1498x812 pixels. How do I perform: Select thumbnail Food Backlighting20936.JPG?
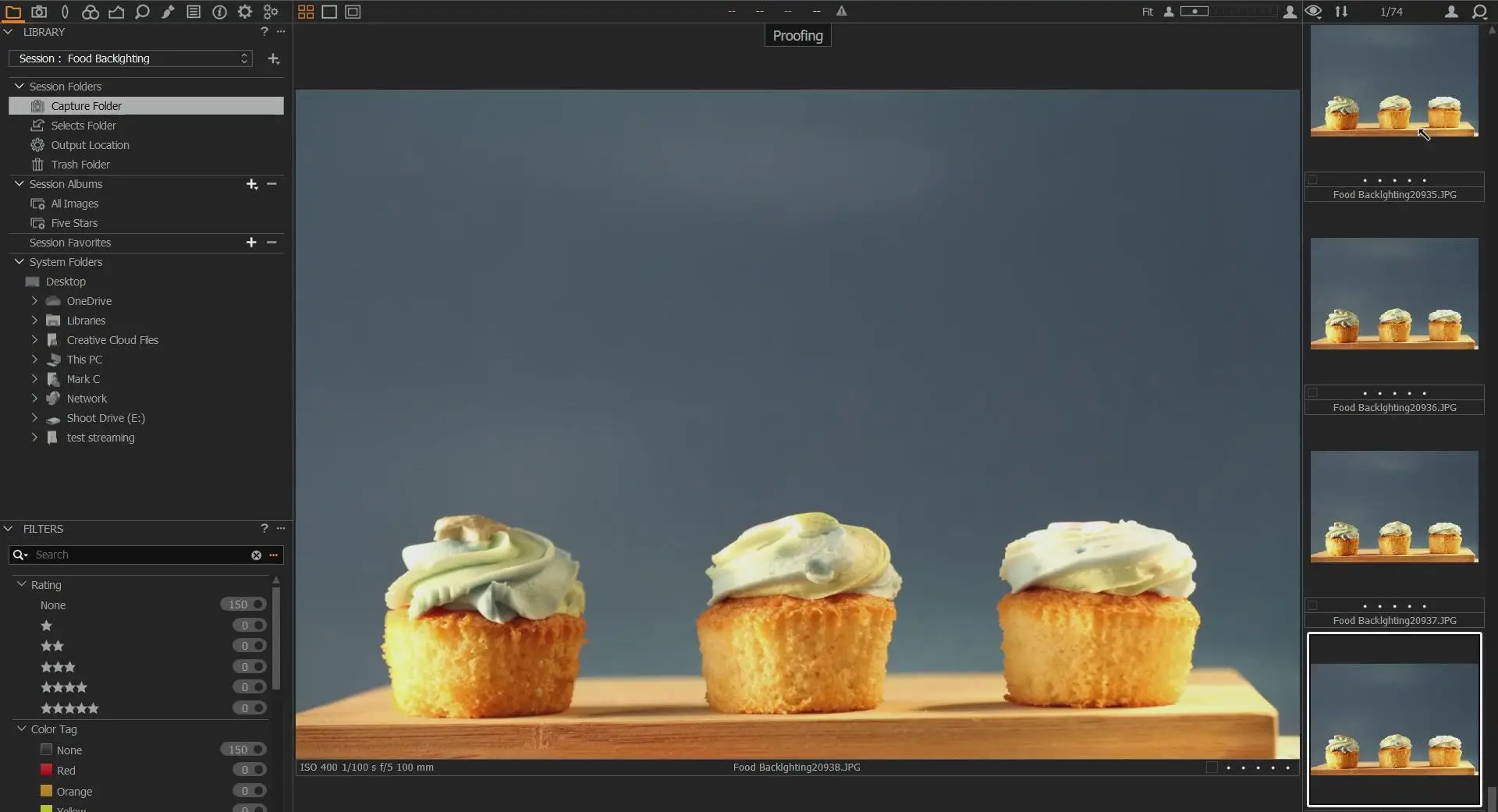tap(1394, 294)
